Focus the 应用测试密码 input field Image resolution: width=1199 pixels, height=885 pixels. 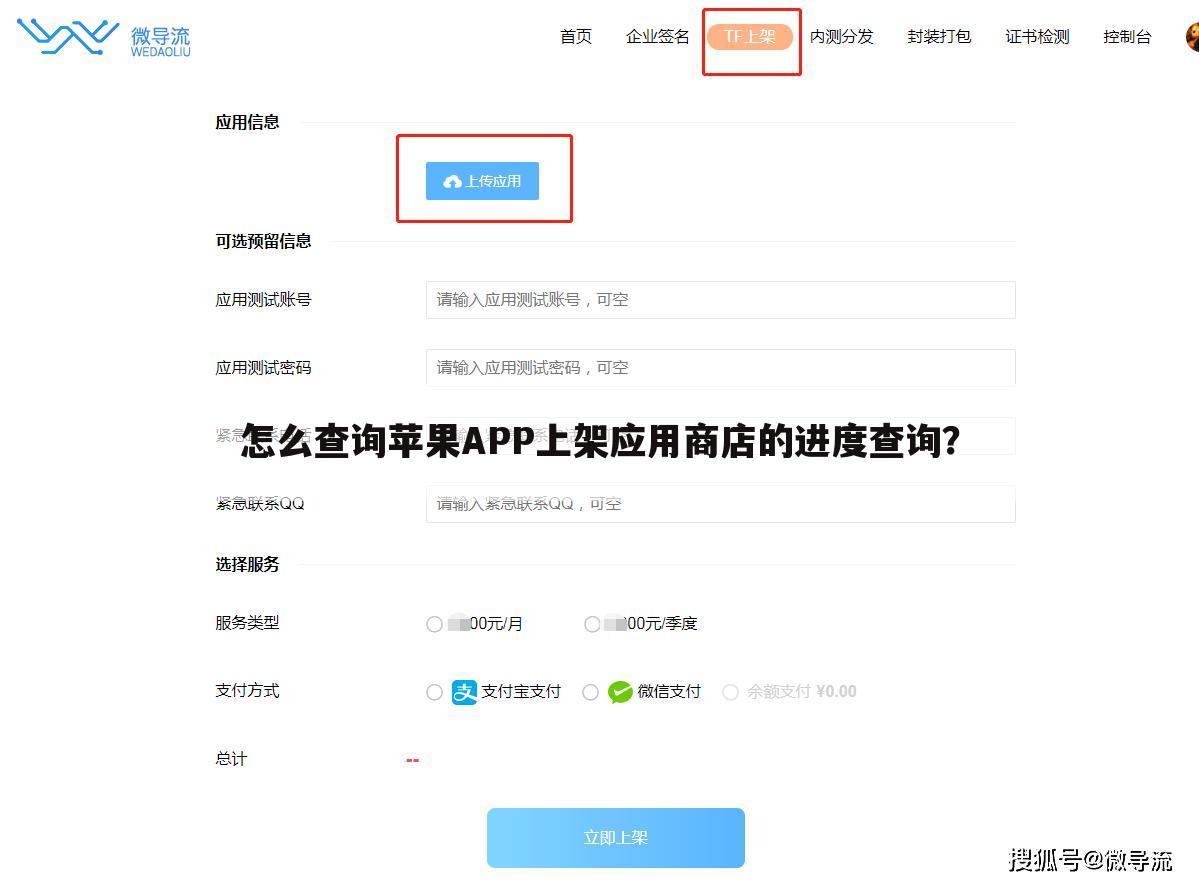click(720, 368)
